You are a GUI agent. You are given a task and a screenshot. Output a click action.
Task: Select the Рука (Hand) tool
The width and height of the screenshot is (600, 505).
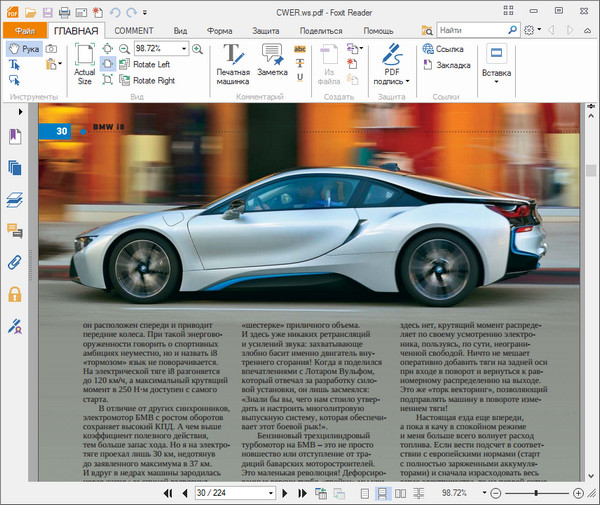[x=22, y=48]
